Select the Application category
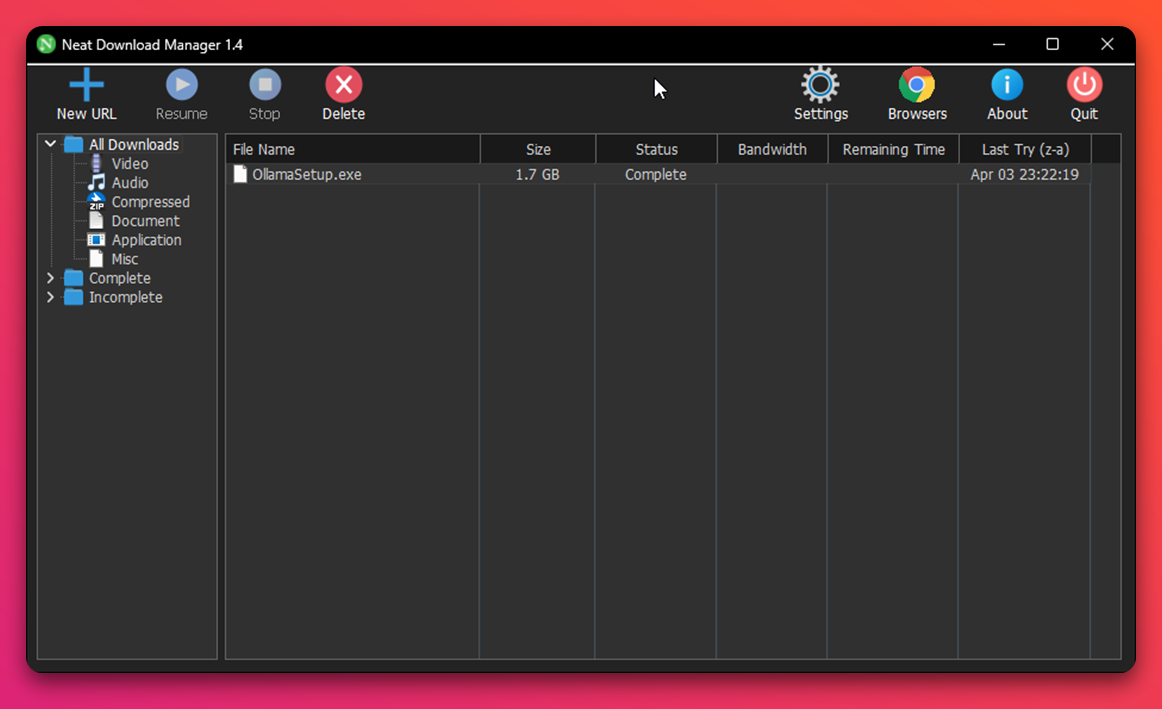Image resolution: width=1162 pixels, height=709 pixels. click(146, 240)
